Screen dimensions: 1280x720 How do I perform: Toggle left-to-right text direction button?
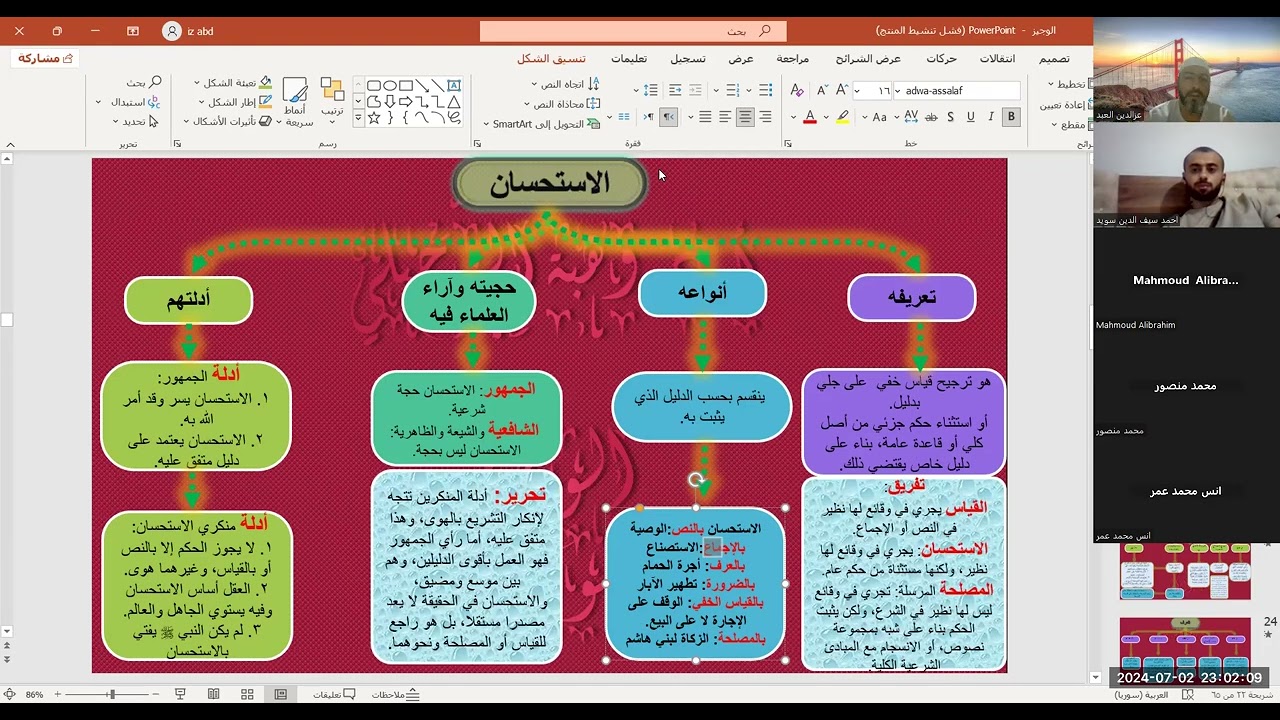[x=648, y=117]
